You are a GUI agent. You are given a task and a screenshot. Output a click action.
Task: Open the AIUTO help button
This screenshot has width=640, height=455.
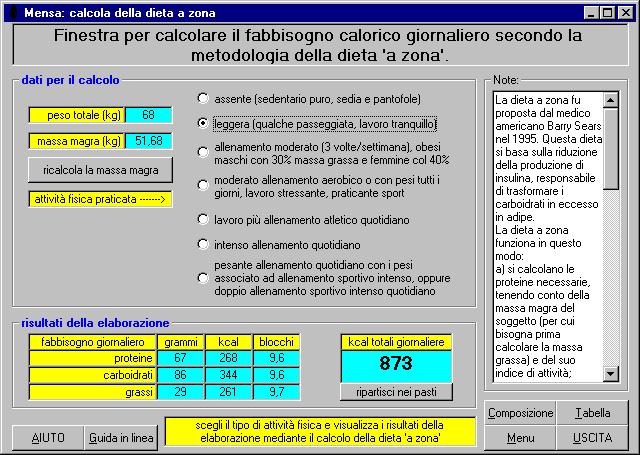[48, 438]
